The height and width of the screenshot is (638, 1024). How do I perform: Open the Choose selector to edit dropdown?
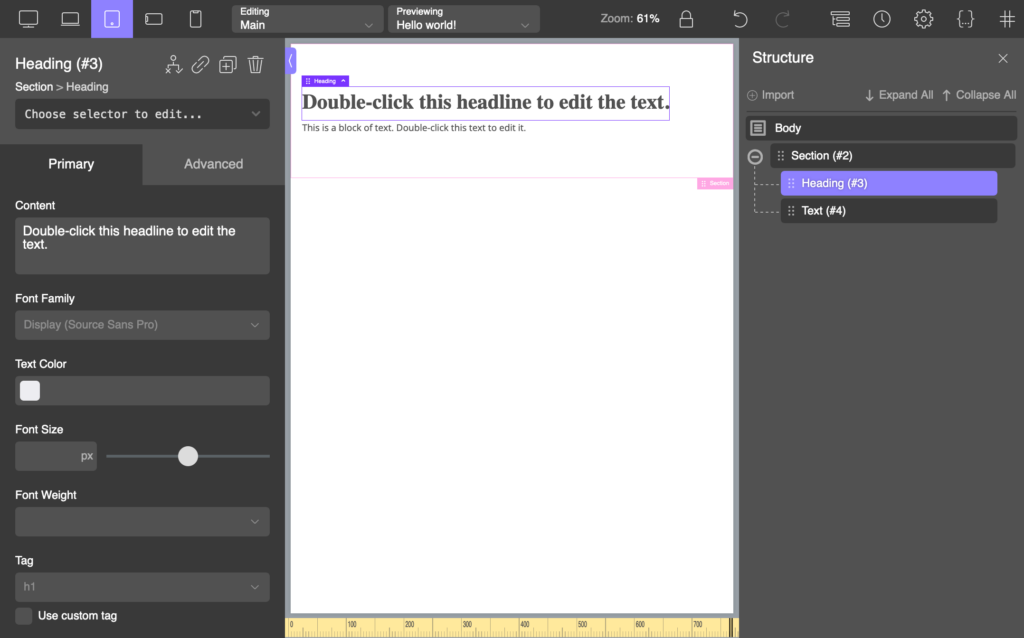(142, 114)
